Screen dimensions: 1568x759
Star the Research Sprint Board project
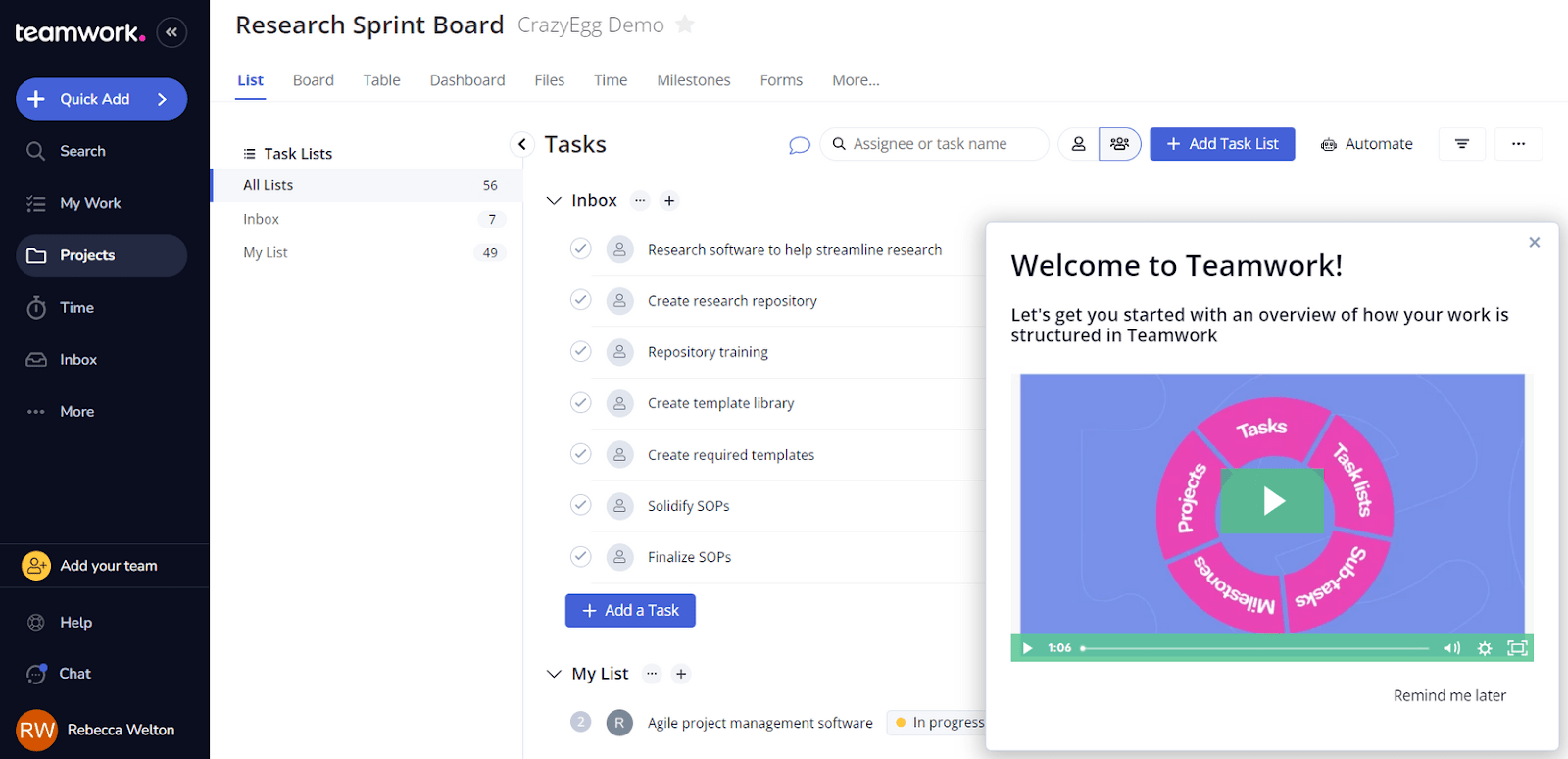pyautogui.click(x=685, y=25)
